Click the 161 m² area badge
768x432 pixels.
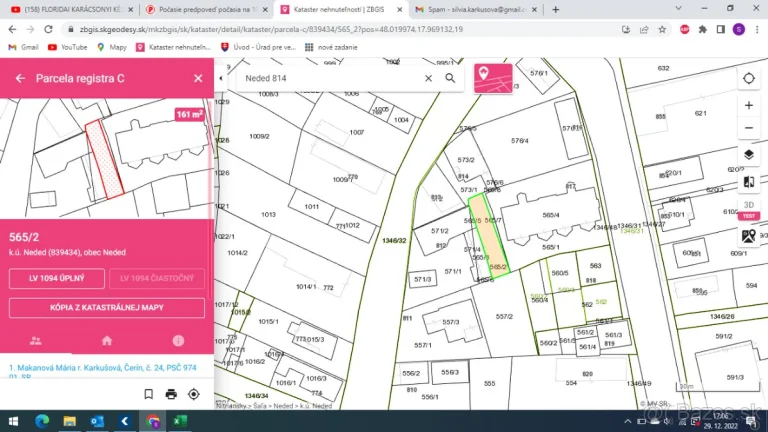(x=190, y=115)
